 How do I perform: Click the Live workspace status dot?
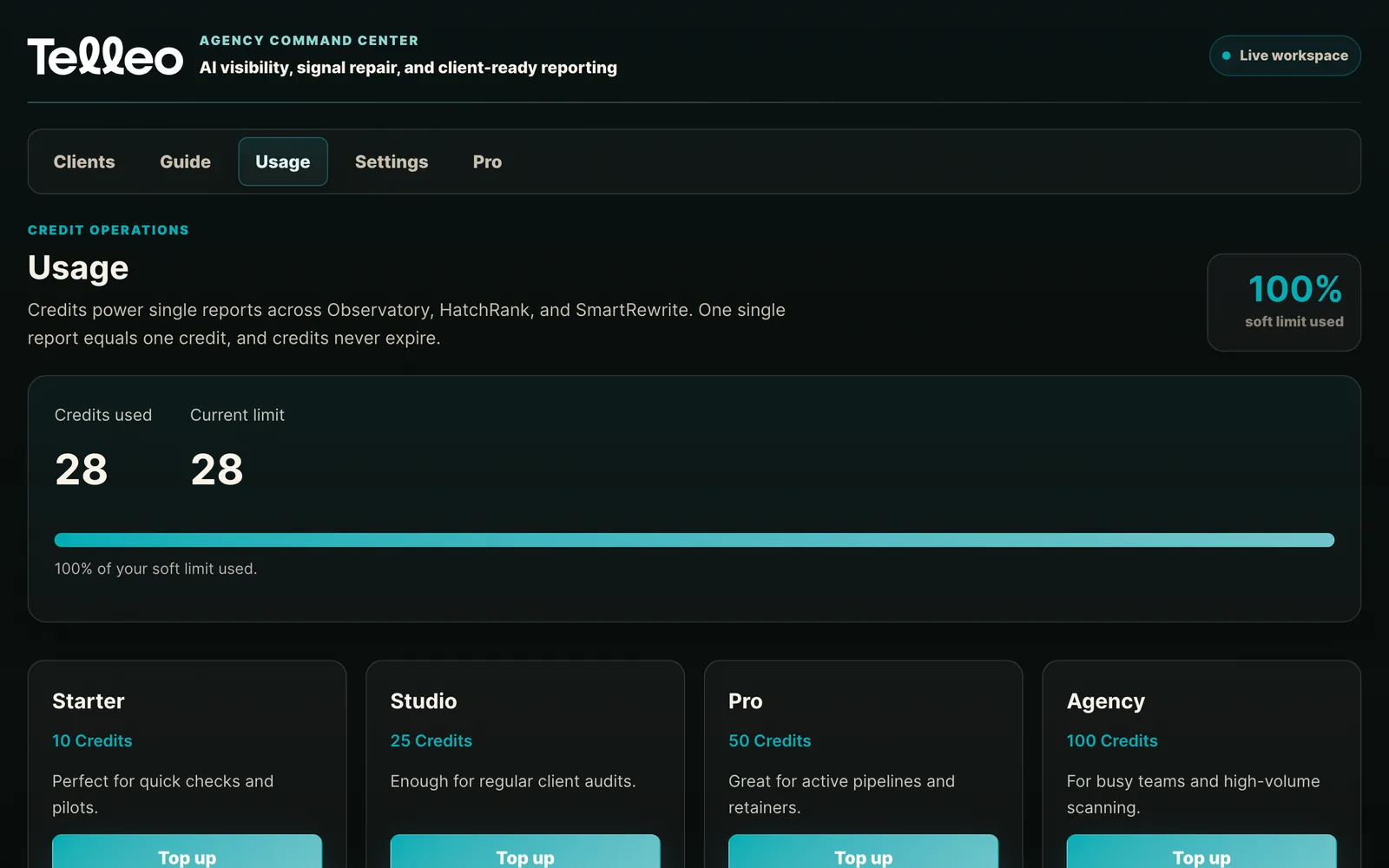(x=1226, y=56)
